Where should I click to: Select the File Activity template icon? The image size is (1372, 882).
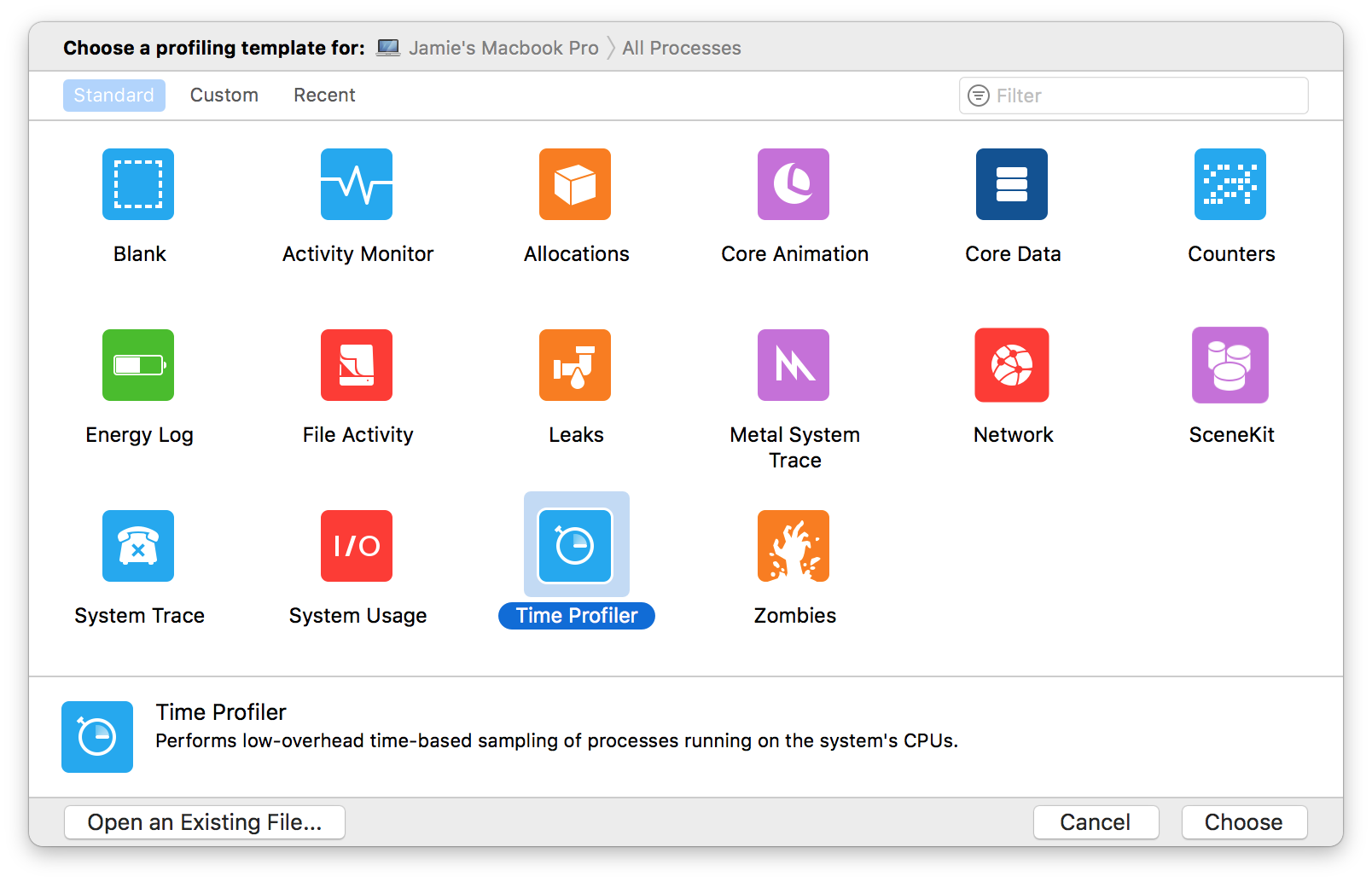click(357, 365)
